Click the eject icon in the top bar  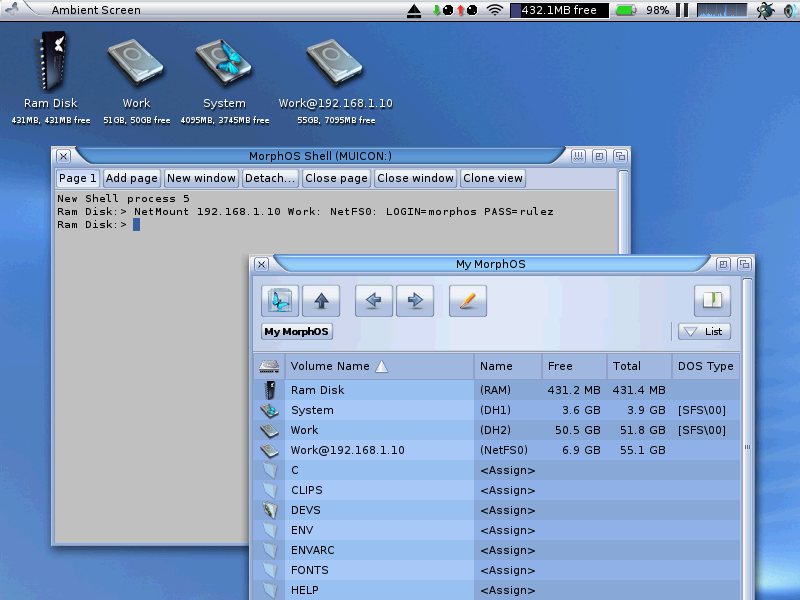click(414, 11)
